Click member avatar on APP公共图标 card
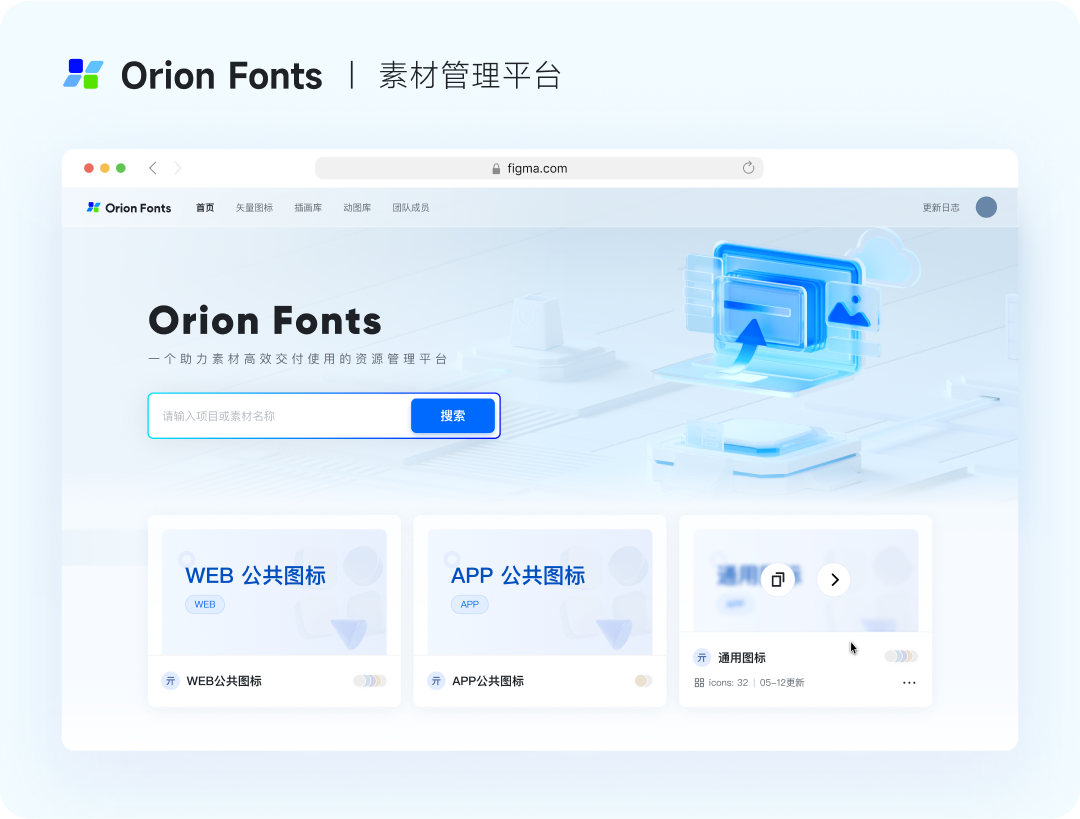 [x=643, y=681]
